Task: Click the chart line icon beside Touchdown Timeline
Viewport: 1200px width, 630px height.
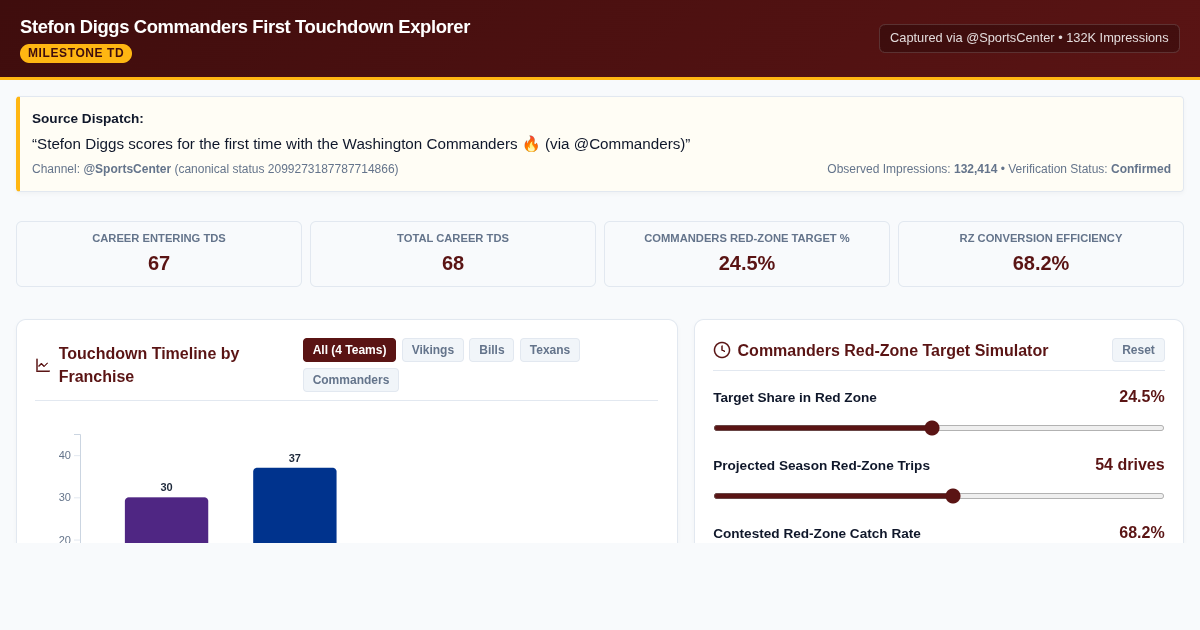Action: click(x=43, y=365)
